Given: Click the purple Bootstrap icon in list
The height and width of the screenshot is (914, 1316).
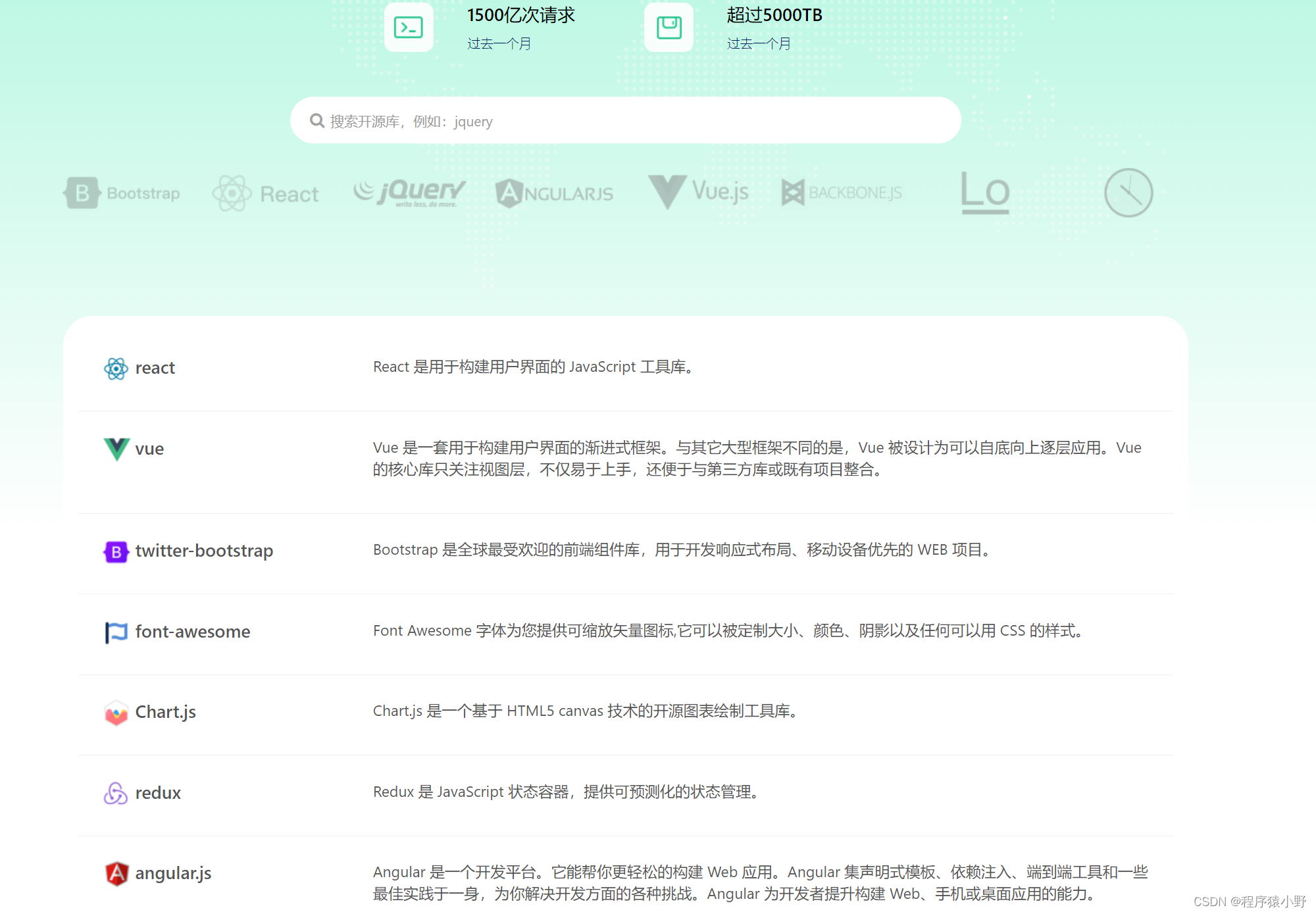Looking at the screenshot, I should tap(116, 551).
